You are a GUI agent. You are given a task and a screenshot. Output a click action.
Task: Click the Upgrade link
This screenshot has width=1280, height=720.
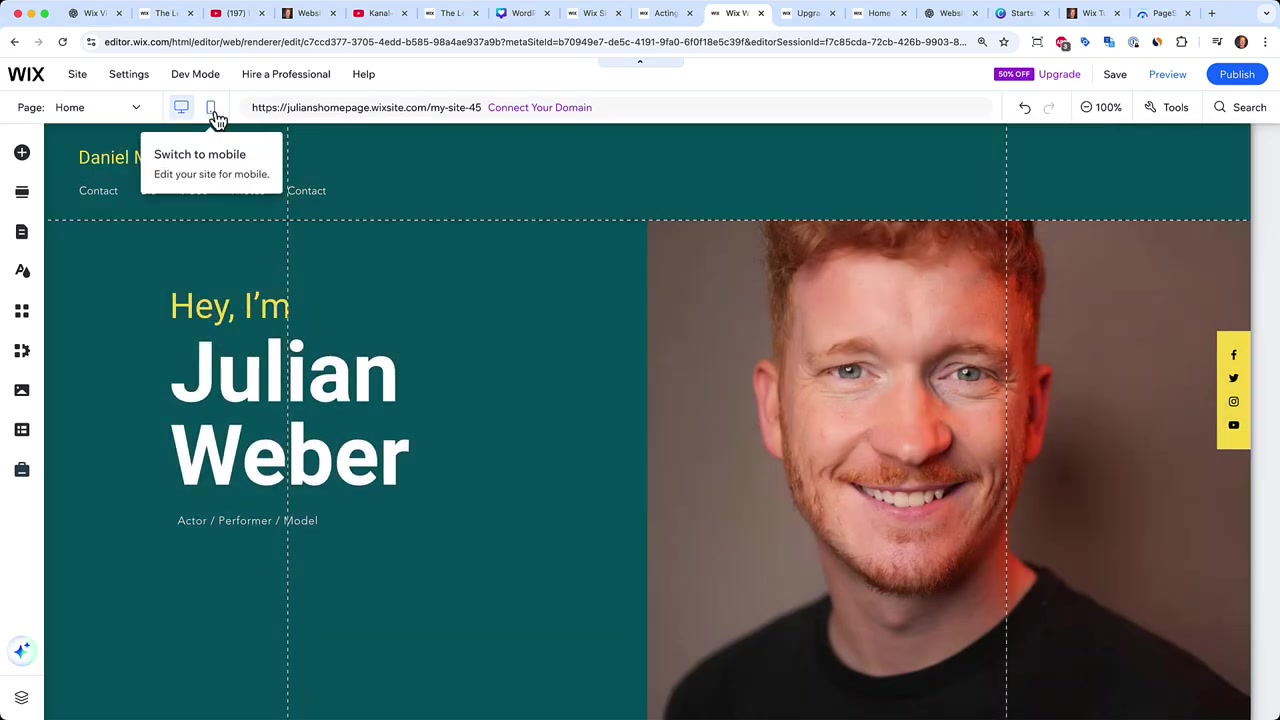tap(1059, 74)
